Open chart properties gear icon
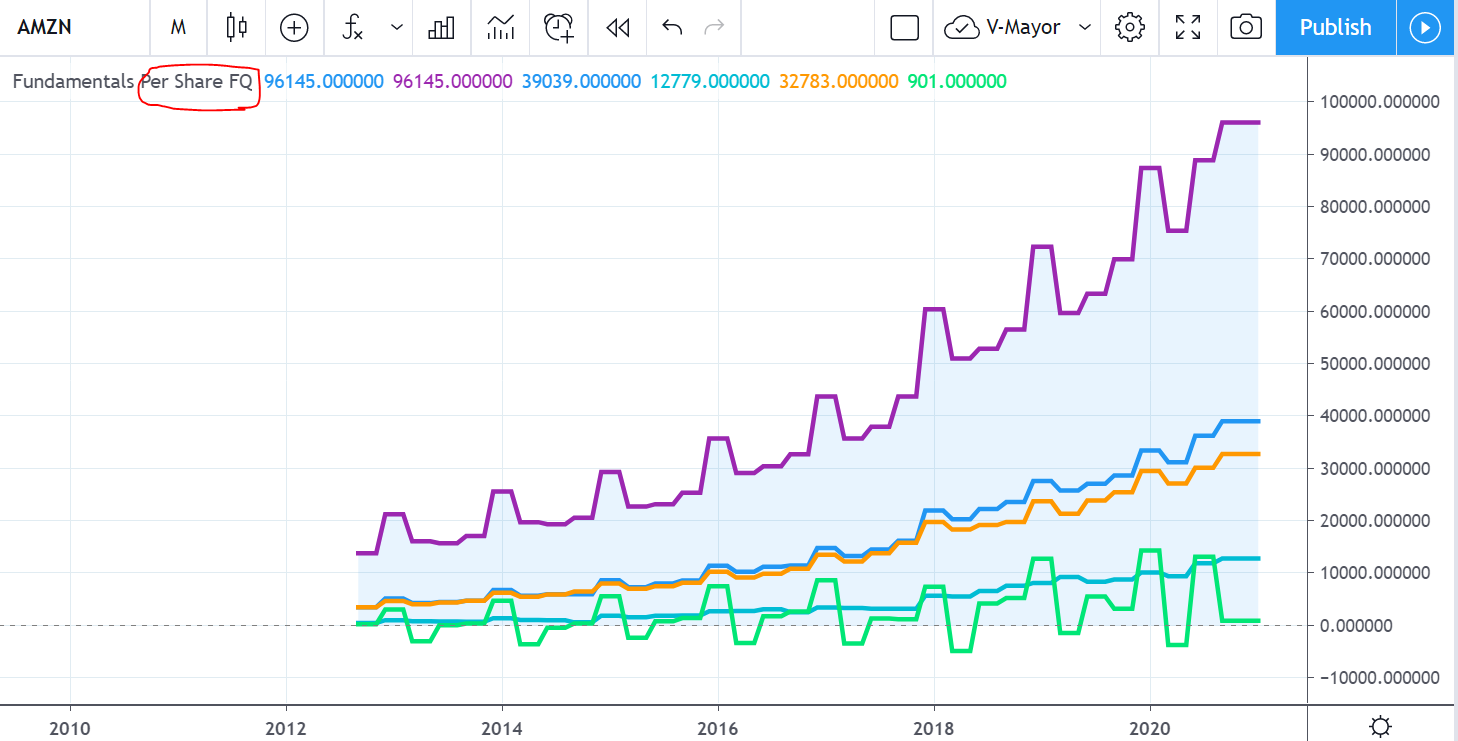This screenshot has width=1458, height=741. click(1130, 27)
